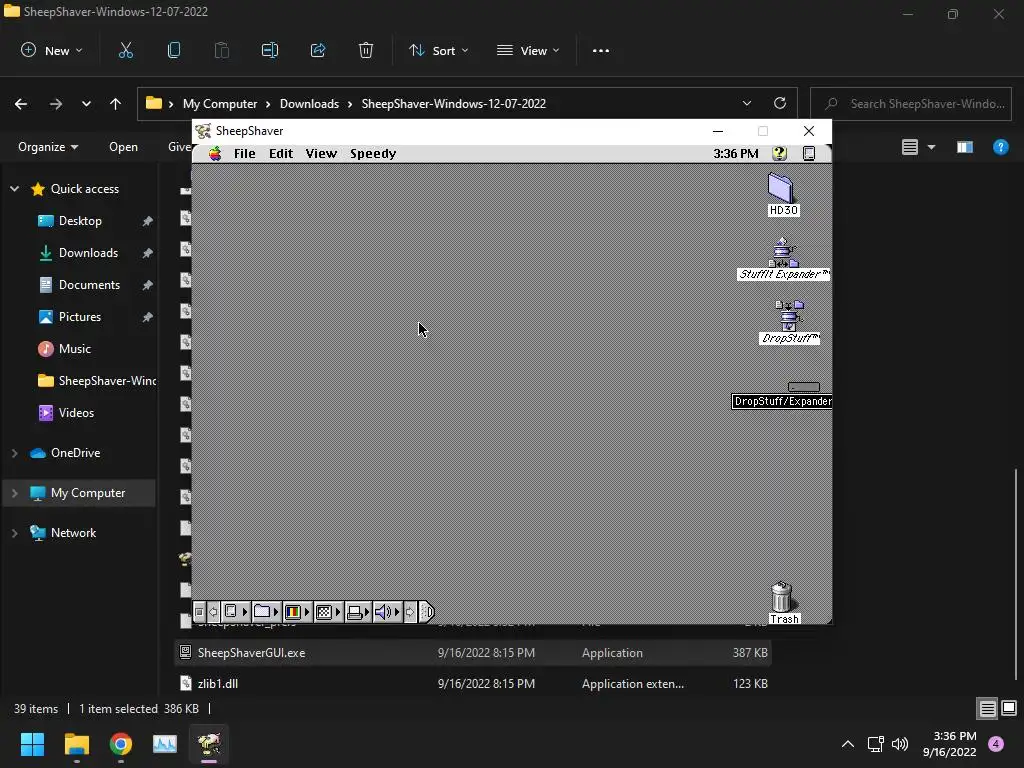Collapse the Quick access tree node
The image size is (1024, 768).
click(x=14, y=189)
